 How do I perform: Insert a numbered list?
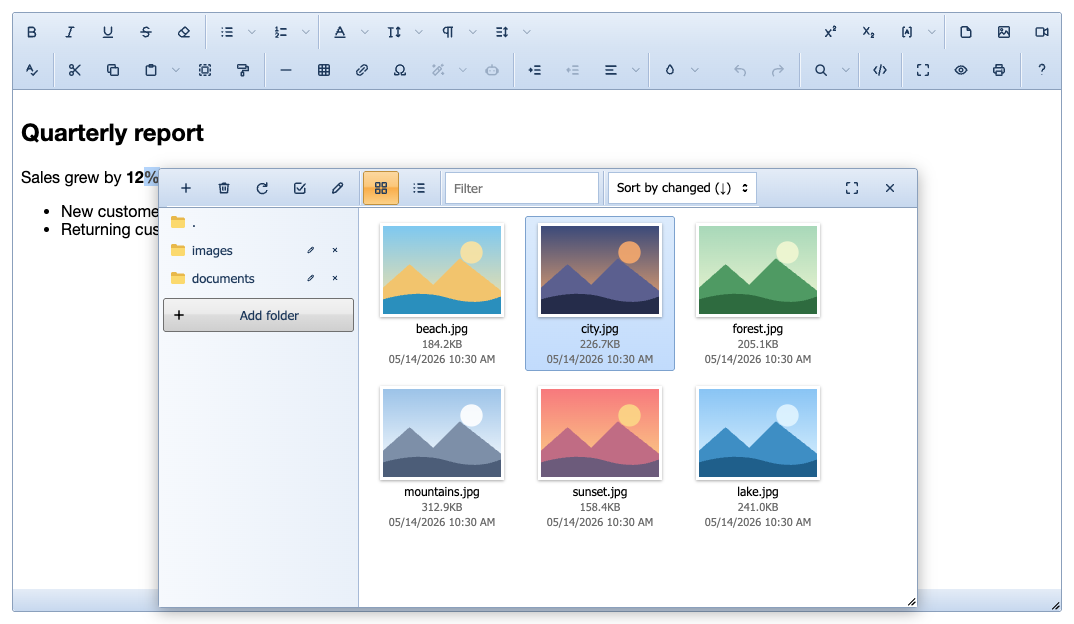coord(281,32)
